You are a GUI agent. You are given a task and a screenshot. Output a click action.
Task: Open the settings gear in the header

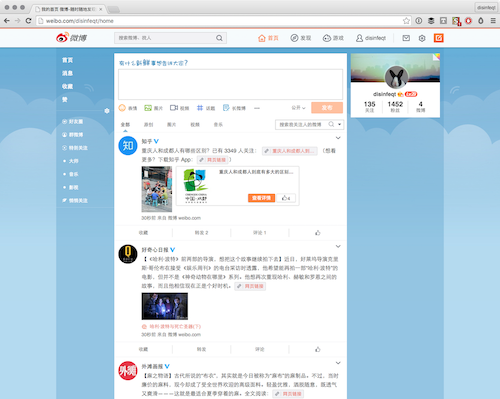coord(422,38)
